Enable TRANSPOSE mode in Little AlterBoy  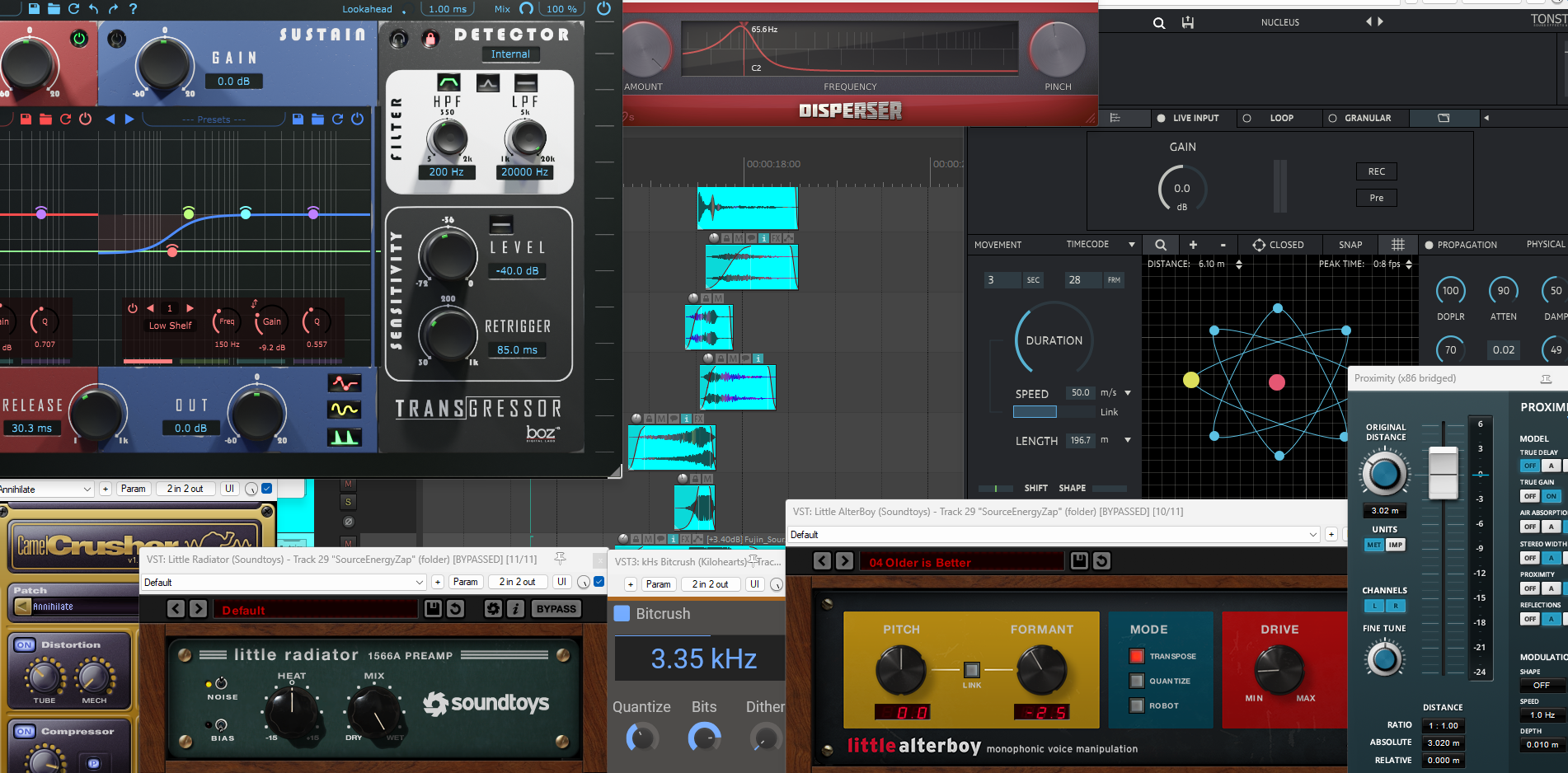point(1137,656)
